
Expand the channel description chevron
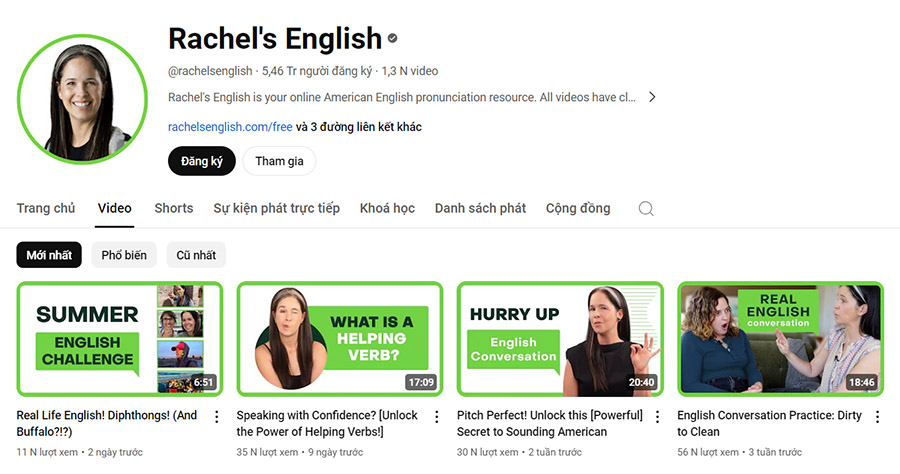(x=652, y=97)
